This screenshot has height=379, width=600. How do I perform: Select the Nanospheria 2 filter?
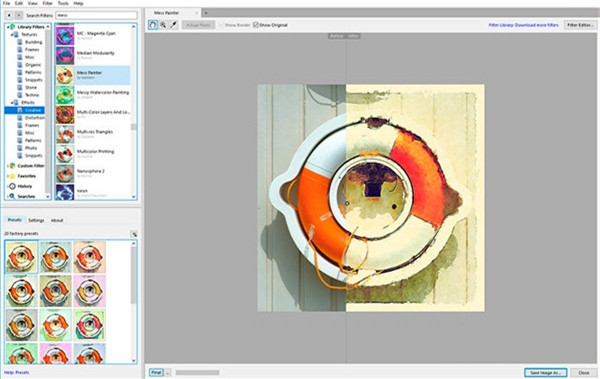coord(93,173)
